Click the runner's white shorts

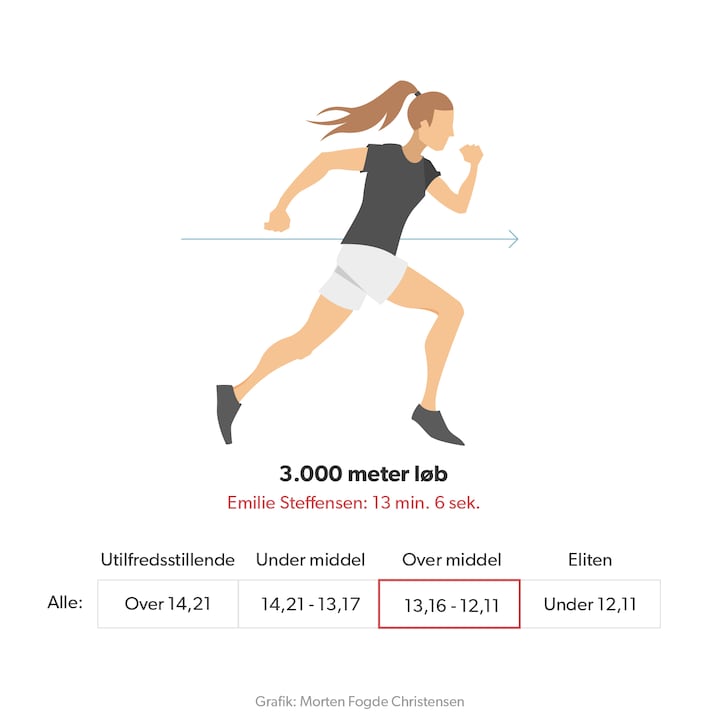coord(365,274)
